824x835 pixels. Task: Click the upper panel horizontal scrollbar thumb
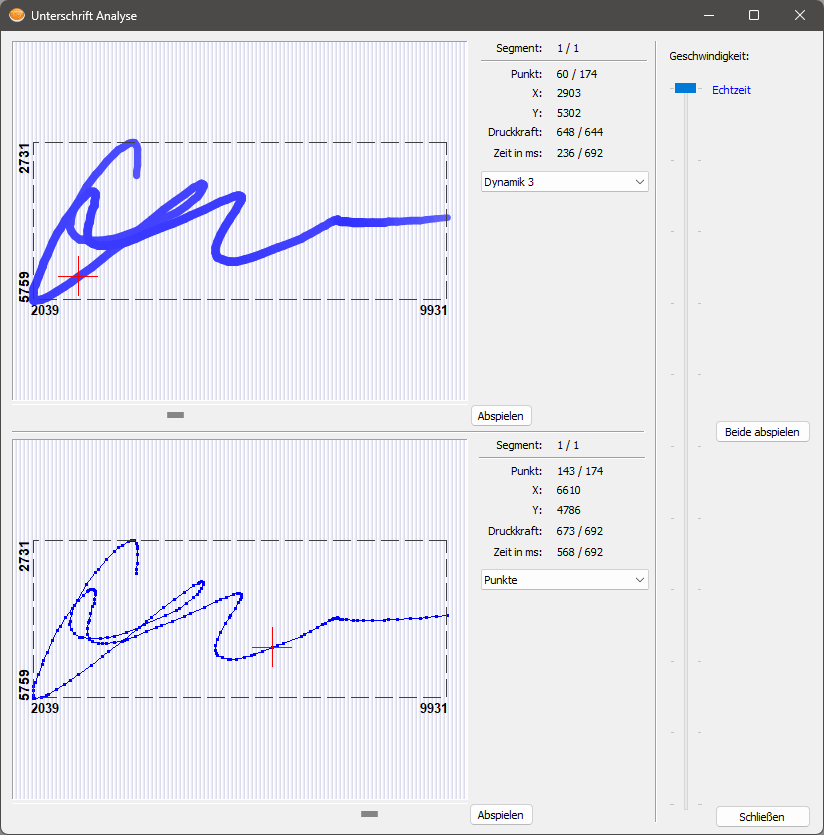[176, 414]
